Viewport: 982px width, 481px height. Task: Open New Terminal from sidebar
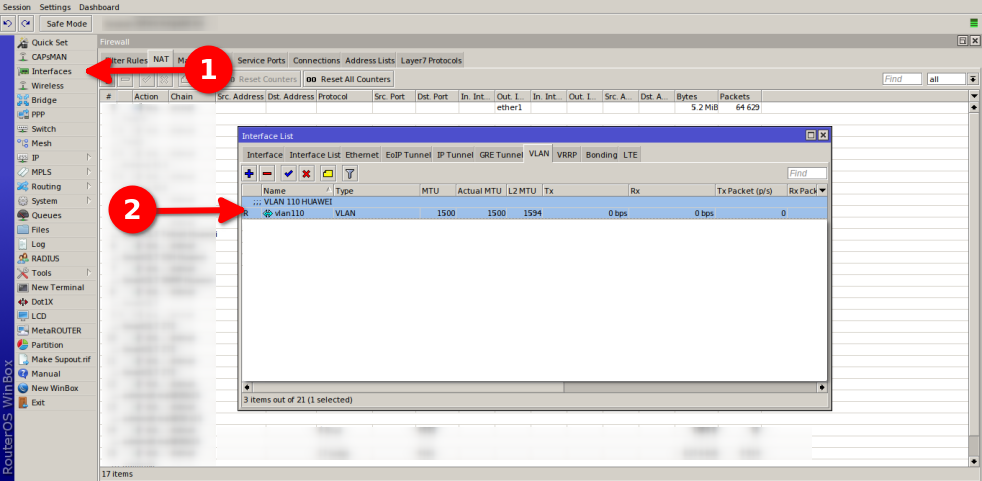click(56, 287)
